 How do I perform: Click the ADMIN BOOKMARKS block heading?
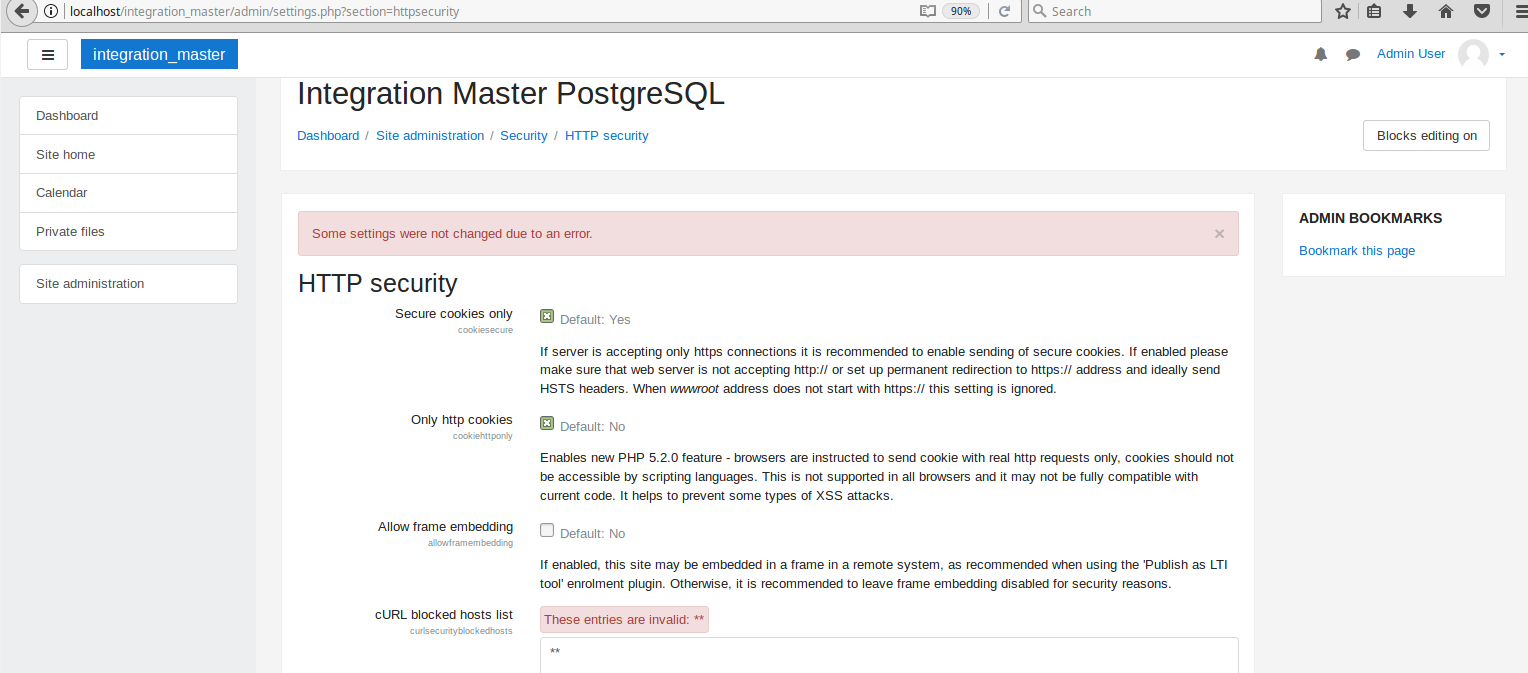click(x=1370, y=218)
